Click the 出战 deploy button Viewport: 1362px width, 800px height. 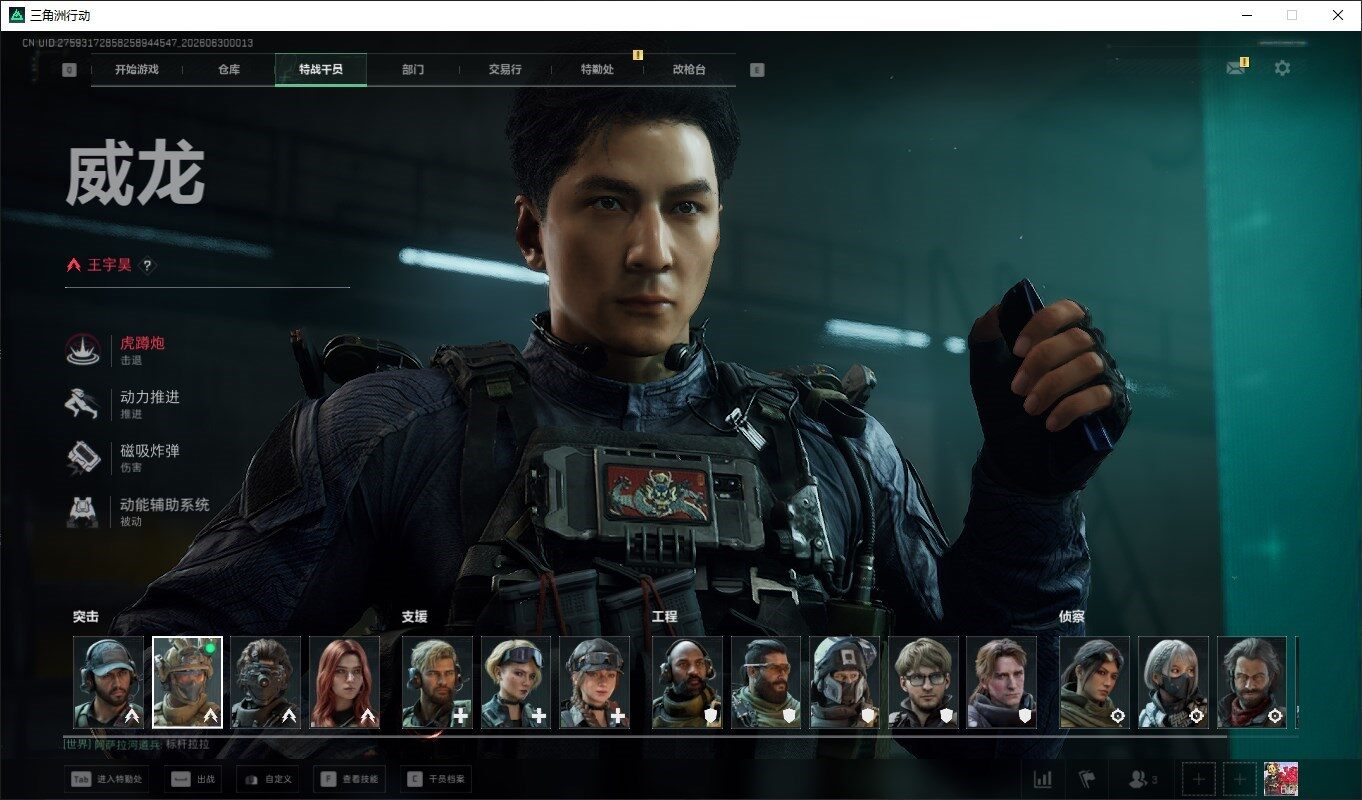[191, 779]
